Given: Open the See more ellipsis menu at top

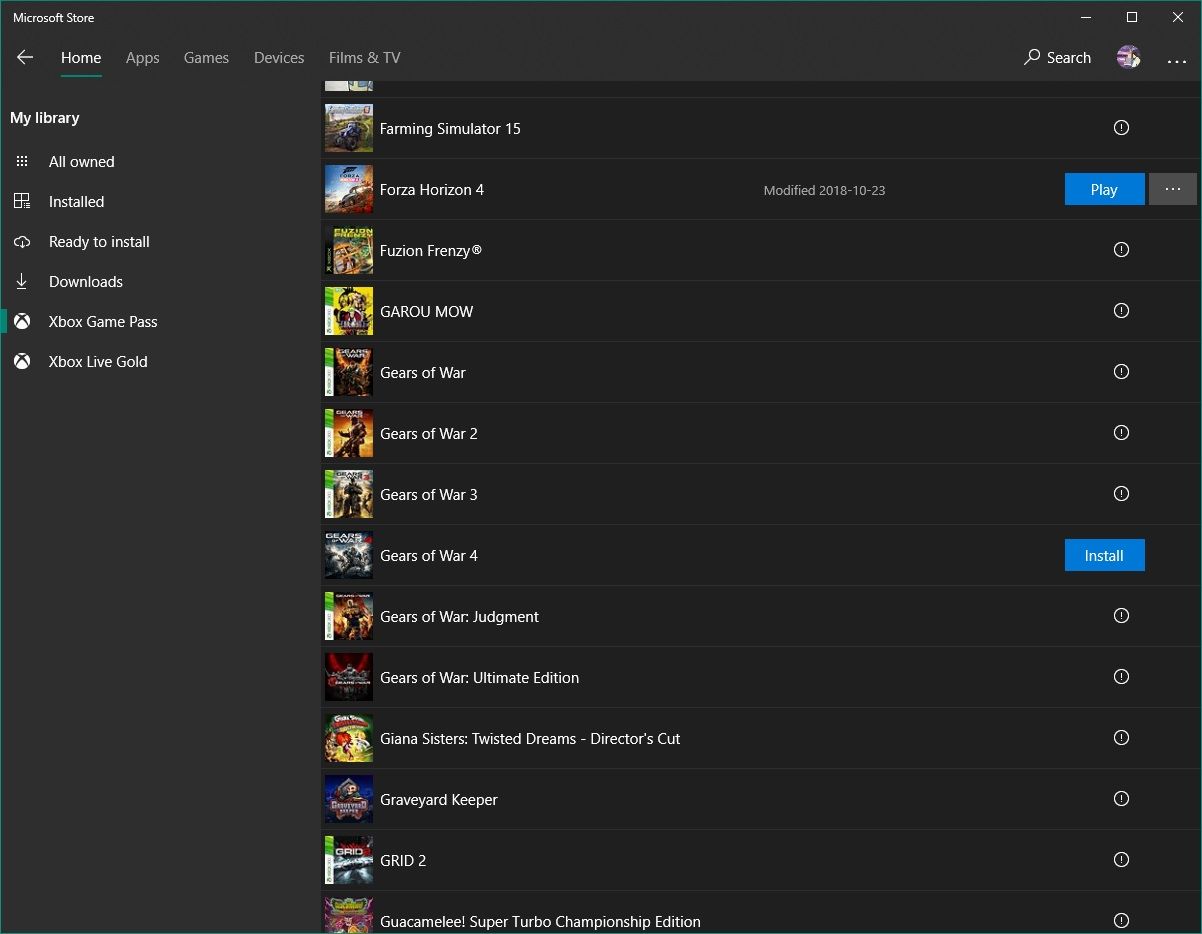Looking at the screenshot, I should point(1176,60).
